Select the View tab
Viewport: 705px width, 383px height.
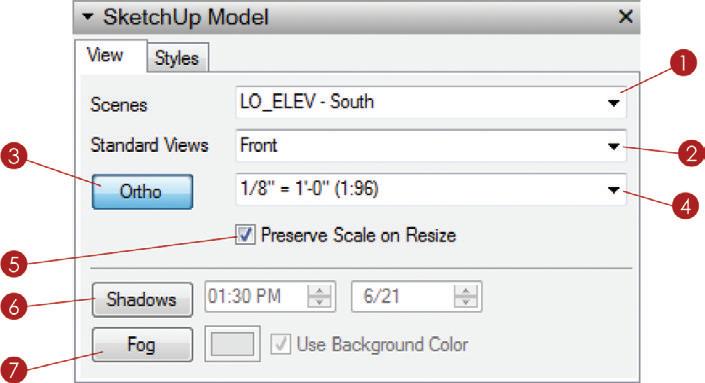105,55
